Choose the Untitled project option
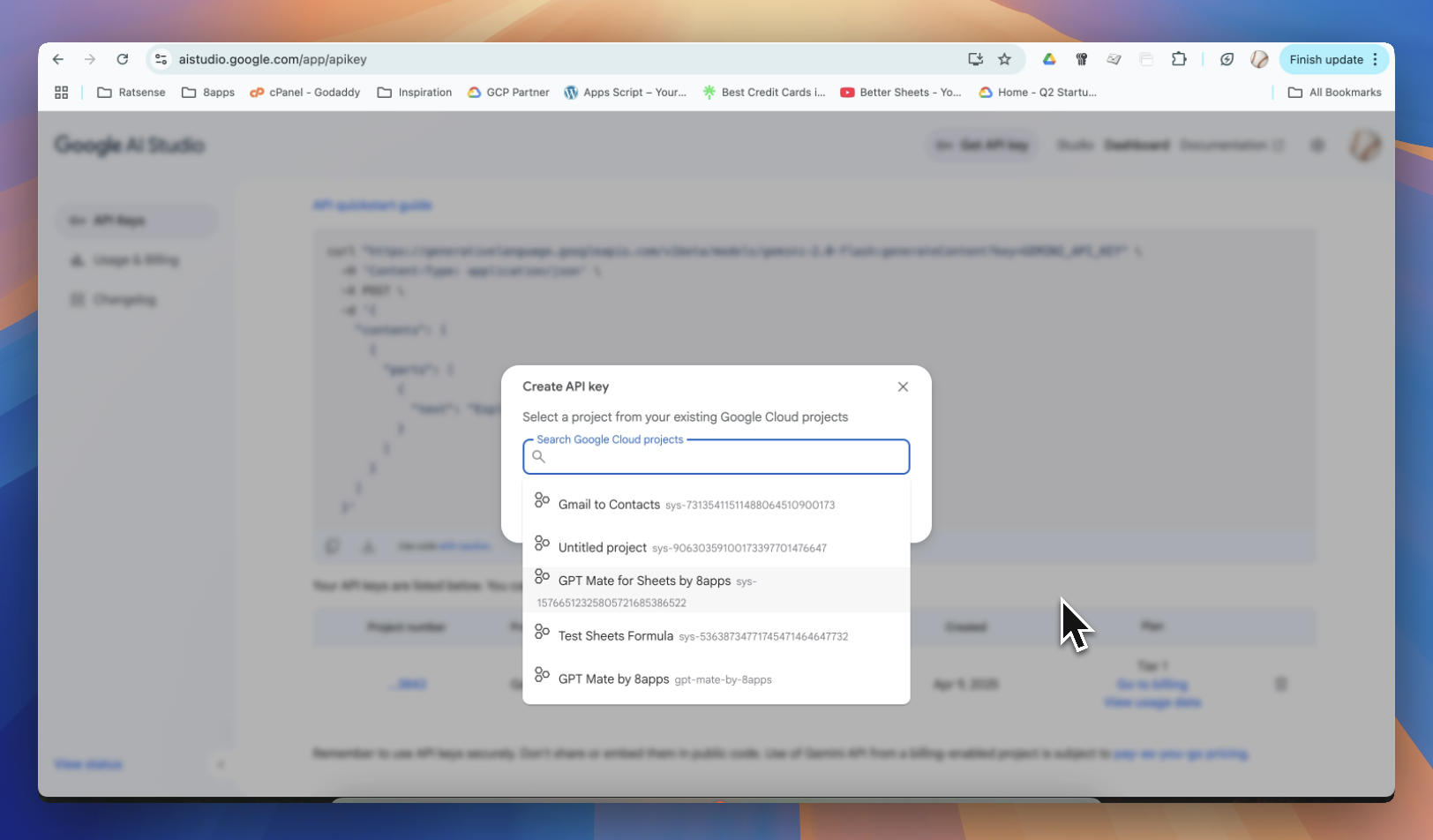Viewport: 1433px width, 840px height. [x=603, y=548]
